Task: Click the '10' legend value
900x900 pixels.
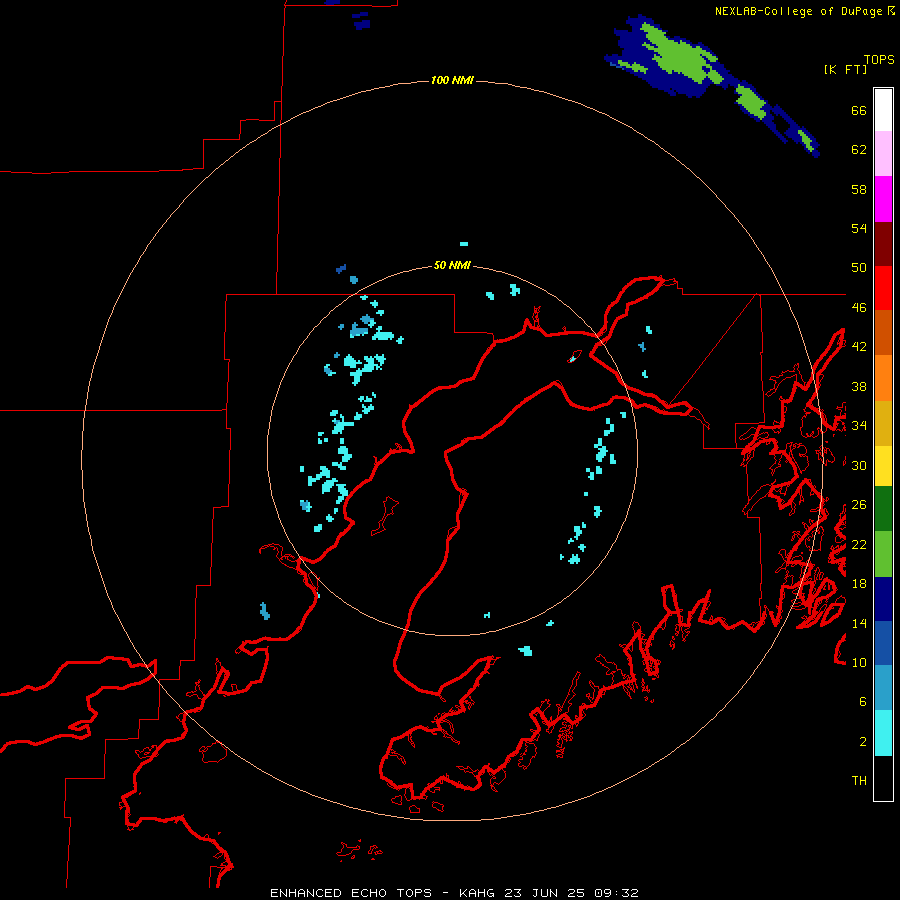Action: (x=859, y=662)
